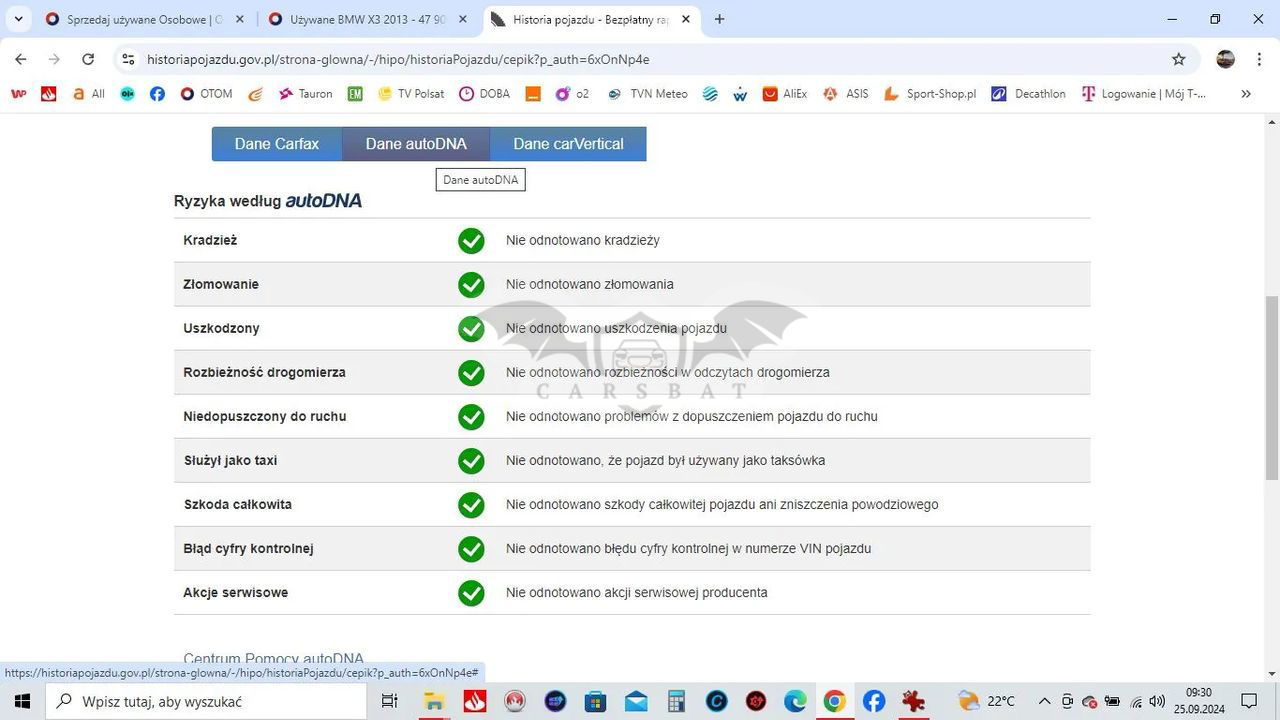Screen dimensions: 1280x720
Task: Click the Windows taskbar search box
Action: pos(208,701)
